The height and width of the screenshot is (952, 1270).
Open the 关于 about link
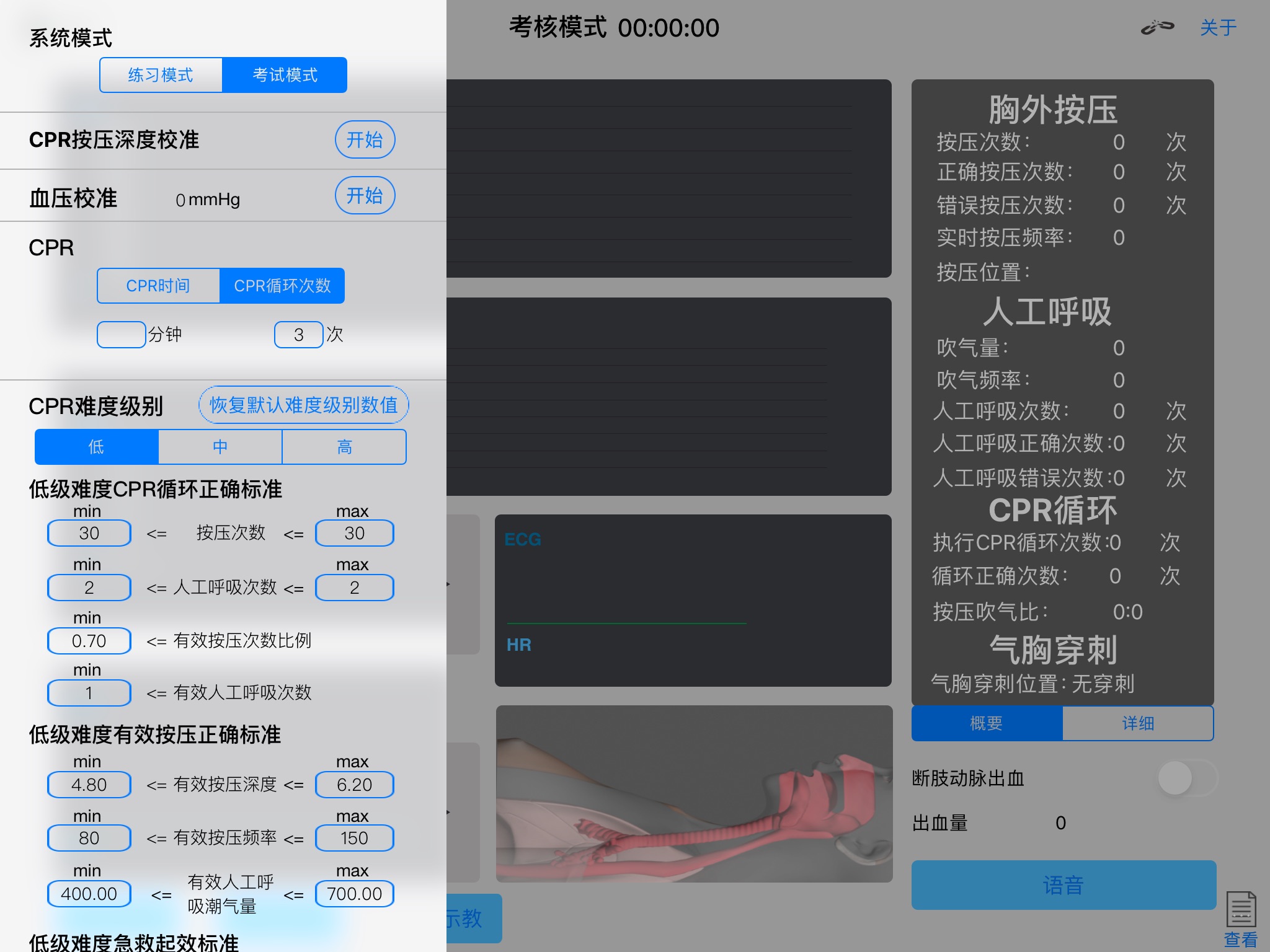click(1218, 28)
